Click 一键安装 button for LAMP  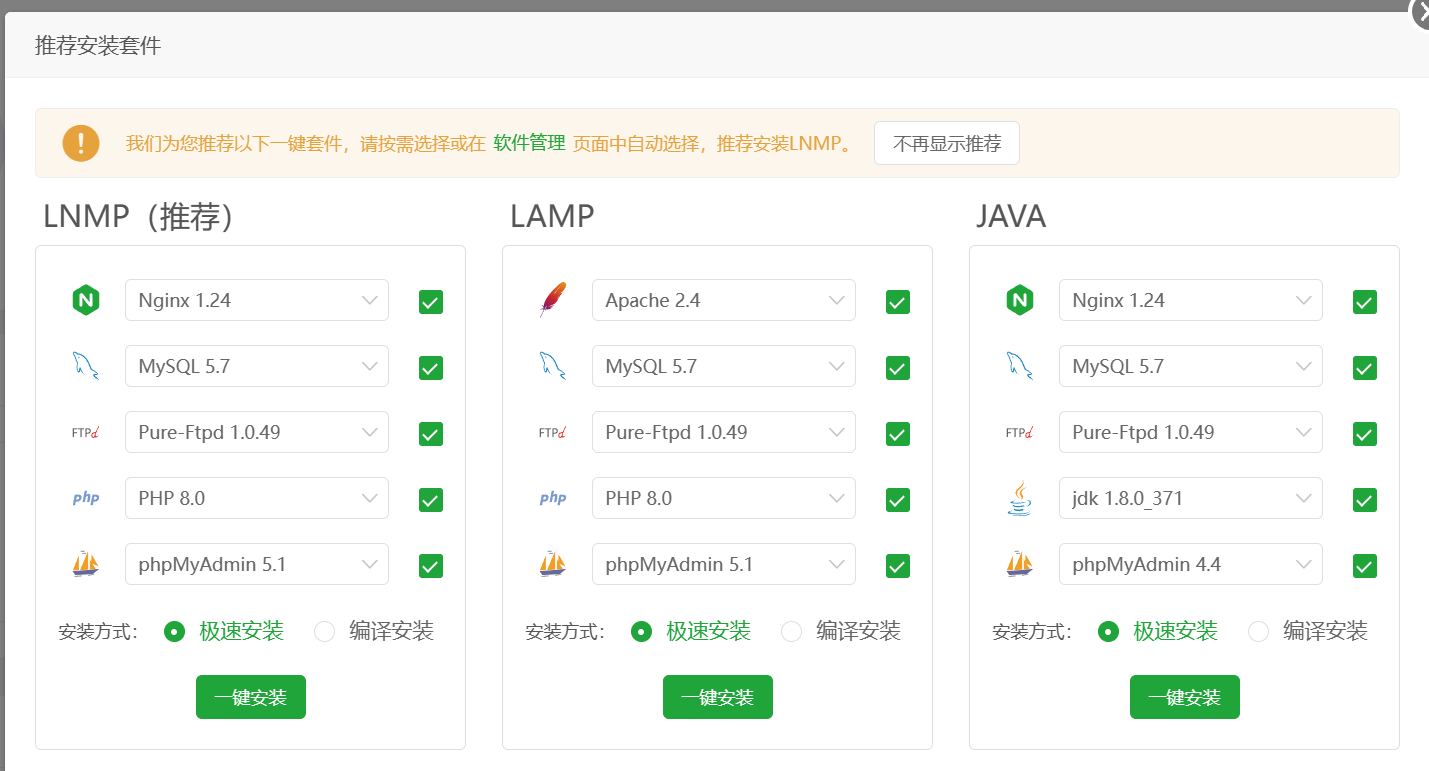tap(718, 697)
